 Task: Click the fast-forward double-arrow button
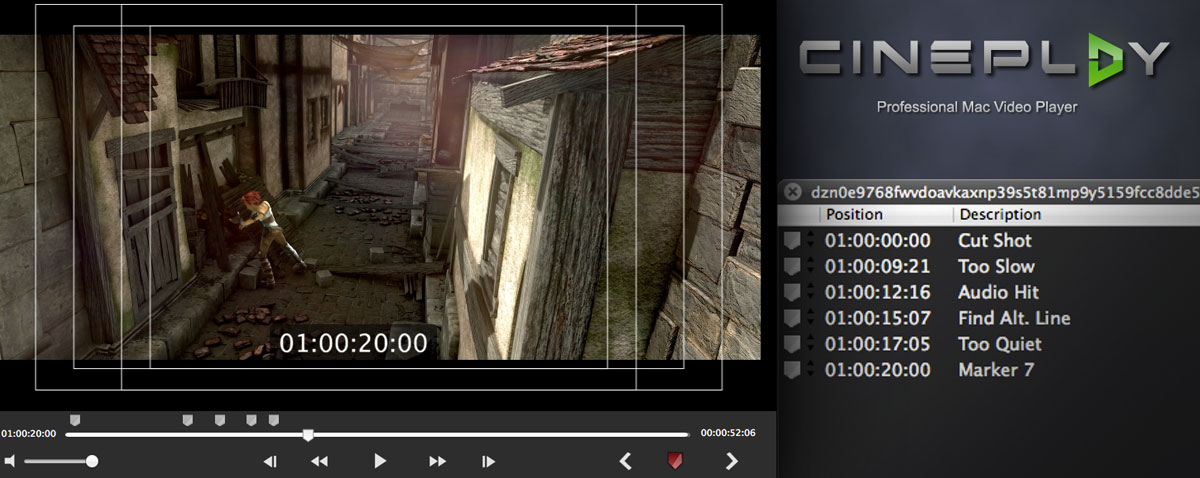coord(438,461)
